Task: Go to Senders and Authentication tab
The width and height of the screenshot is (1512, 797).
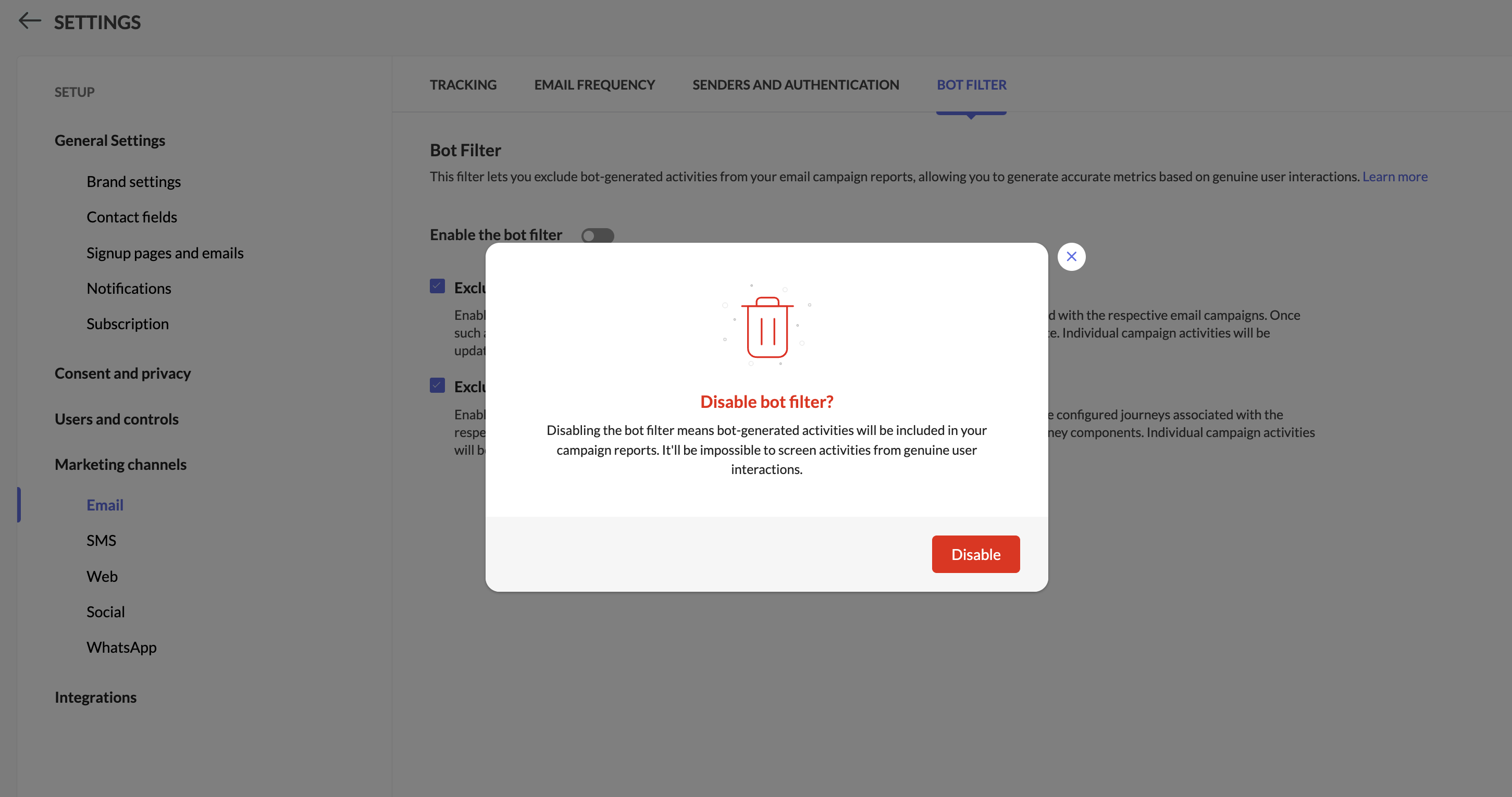Action: click(x=795, y=84)
